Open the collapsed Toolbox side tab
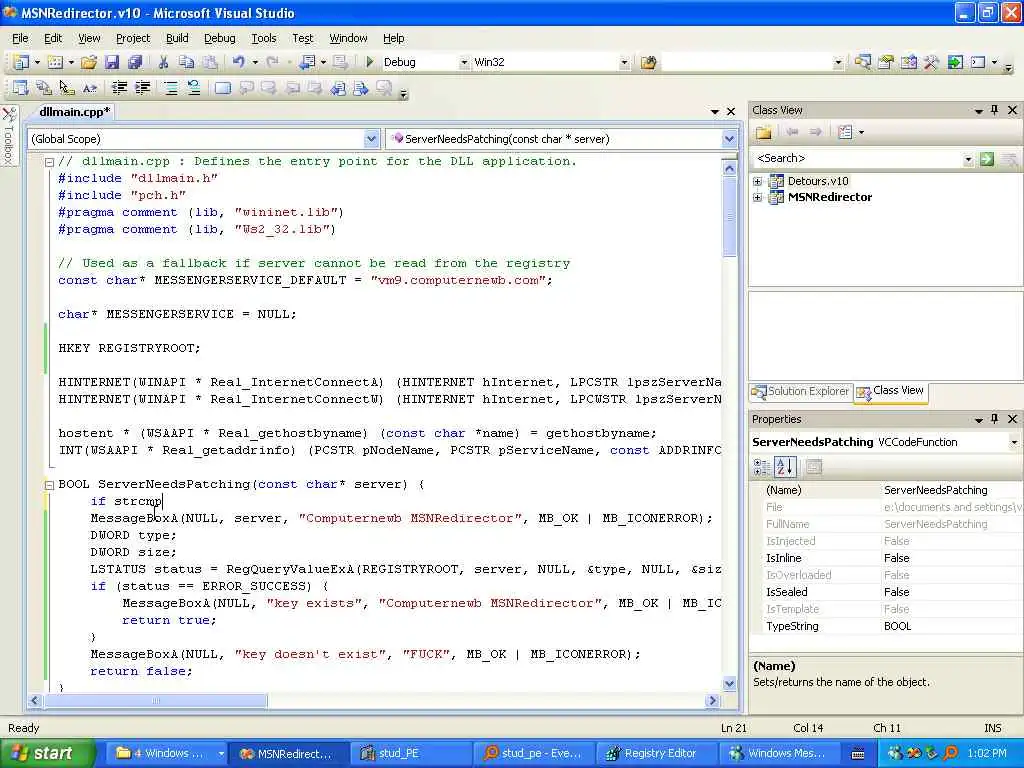This screenshot has height=768, width=1024. pyautogui.click(x=8, y=136)
